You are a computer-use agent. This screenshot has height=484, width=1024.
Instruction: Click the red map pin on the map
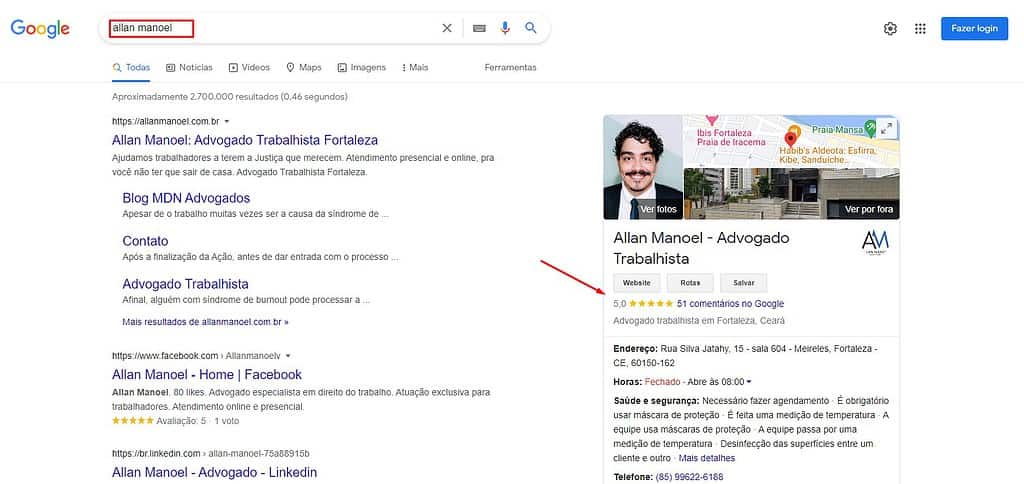tap(791, 139)
